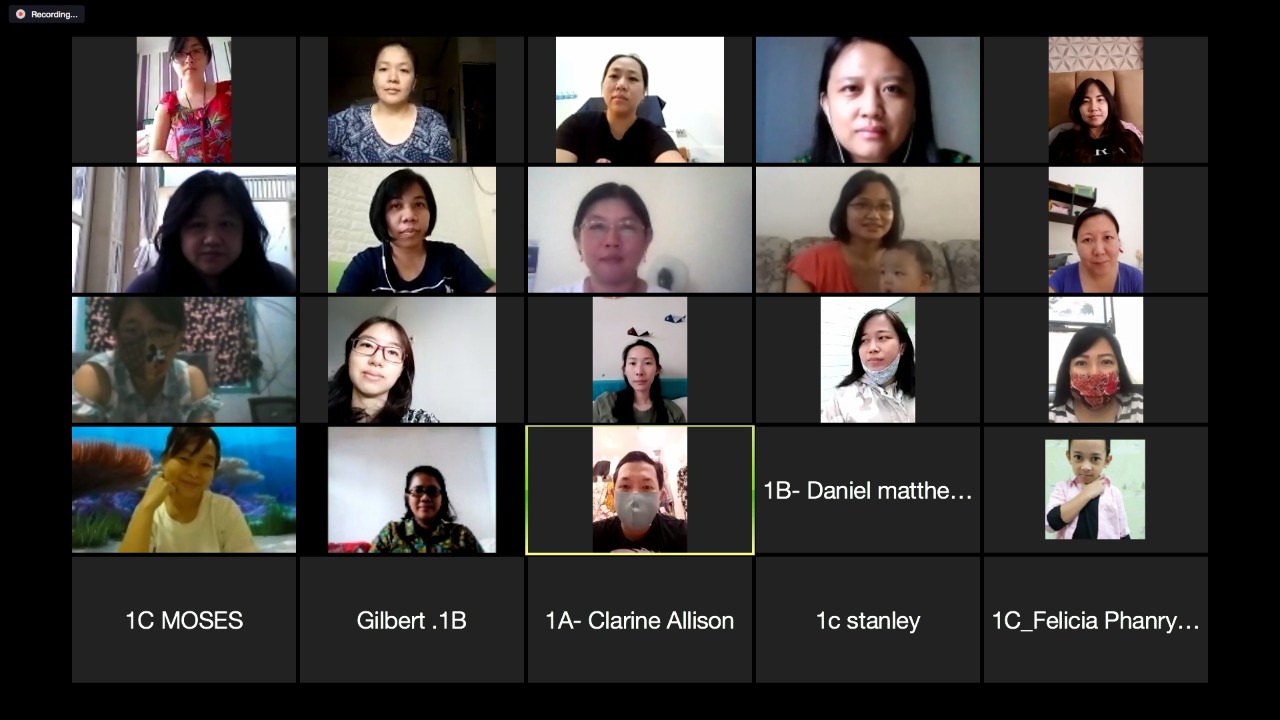Click the video of woman wearing earphones

pyautogui.click(x=868, y=100)
